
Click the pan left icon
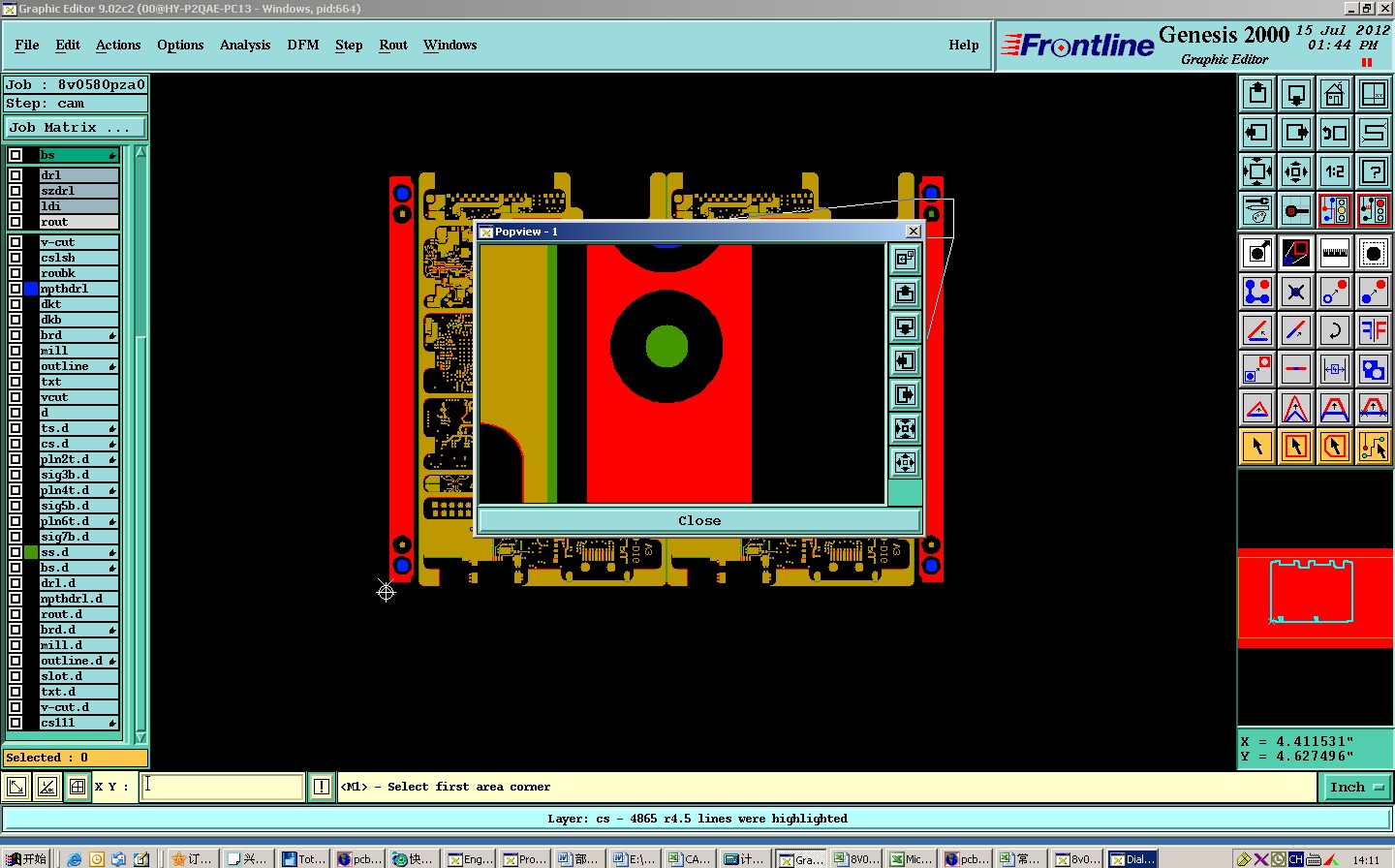pyautogui.click(x=1257, y=133)
